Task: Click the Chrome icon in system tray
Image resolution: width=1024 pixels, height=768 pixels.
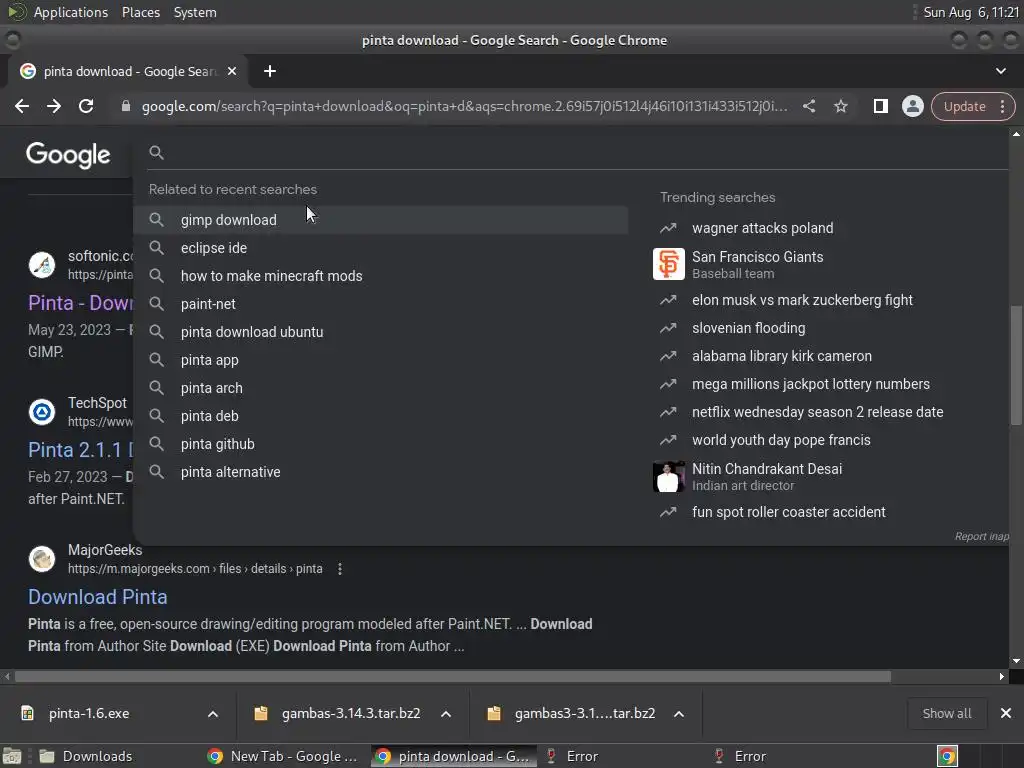Action: [x=947, y=756]
